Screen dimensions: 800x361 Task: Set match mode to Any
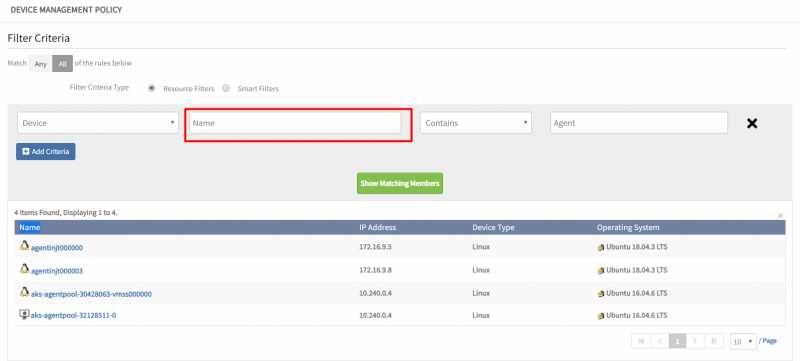coord(40,64)
